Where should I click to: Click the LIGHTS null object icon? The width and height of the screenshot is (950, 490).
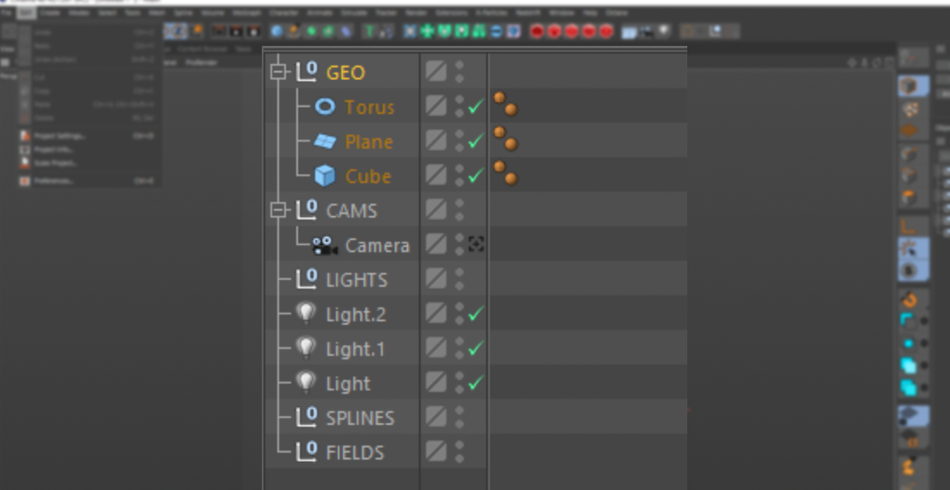[307, 279]
